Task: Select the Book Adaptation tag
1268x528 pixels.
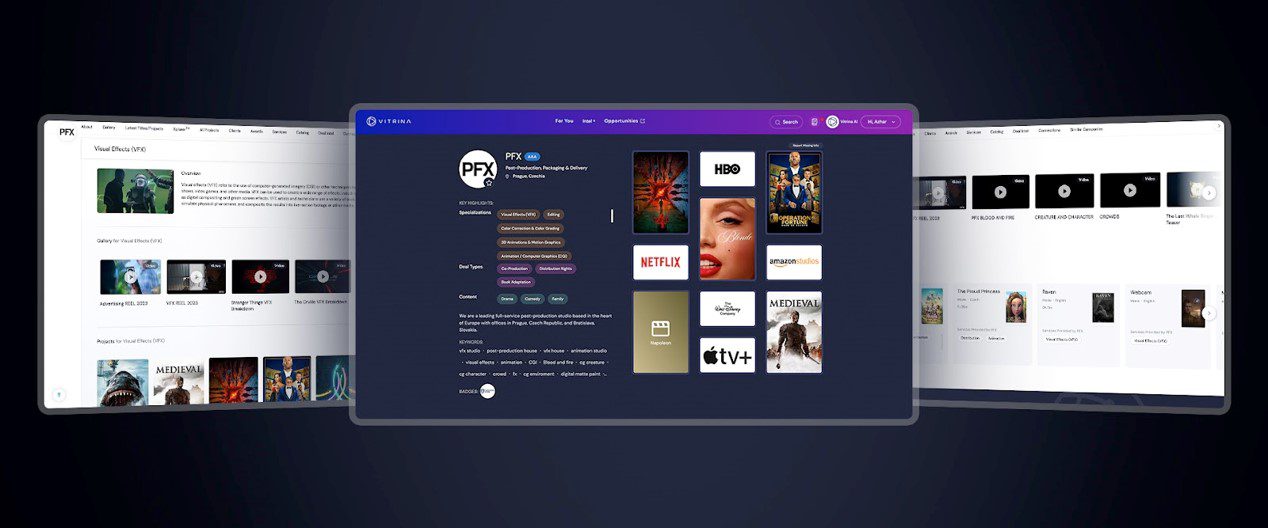Action: click(x=516, y=282)
